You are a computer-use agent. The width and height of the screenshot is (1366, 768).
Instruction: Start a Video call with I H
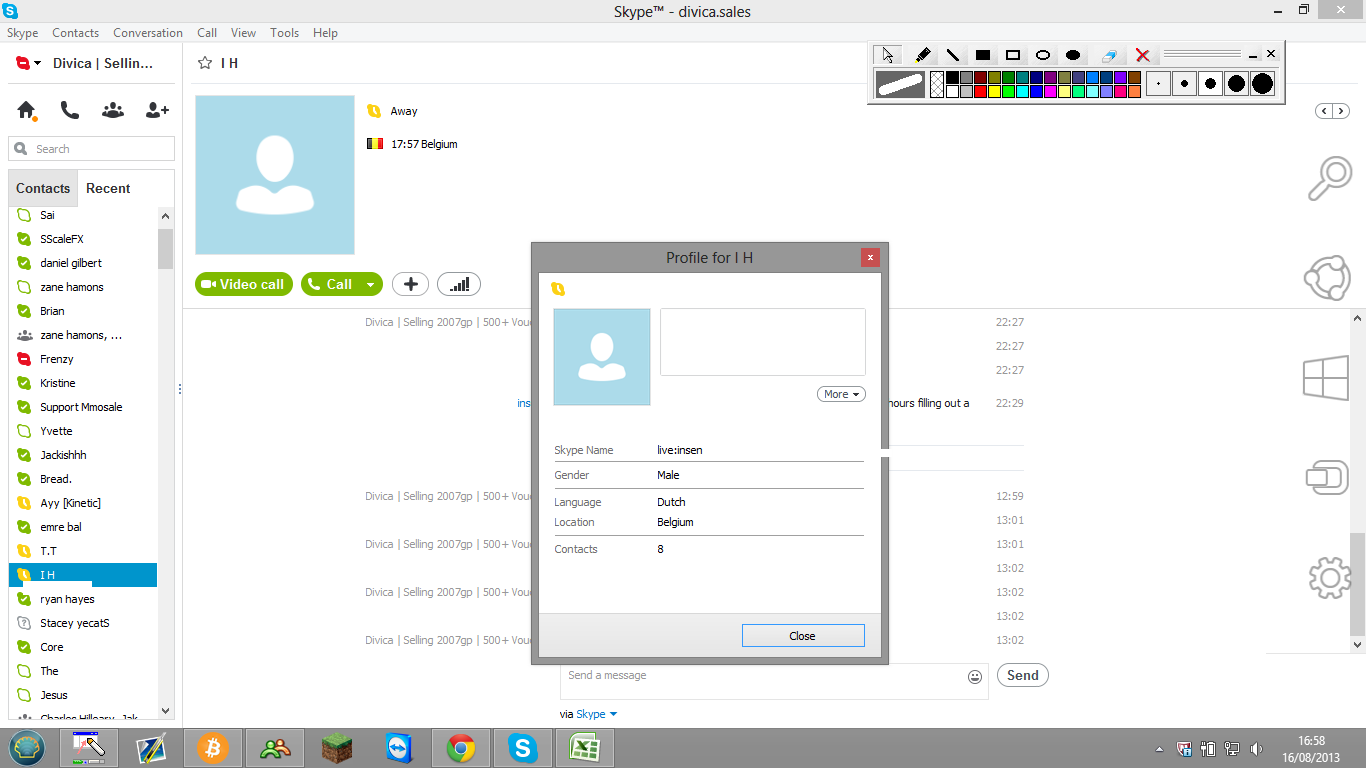[x=245, y=285]
